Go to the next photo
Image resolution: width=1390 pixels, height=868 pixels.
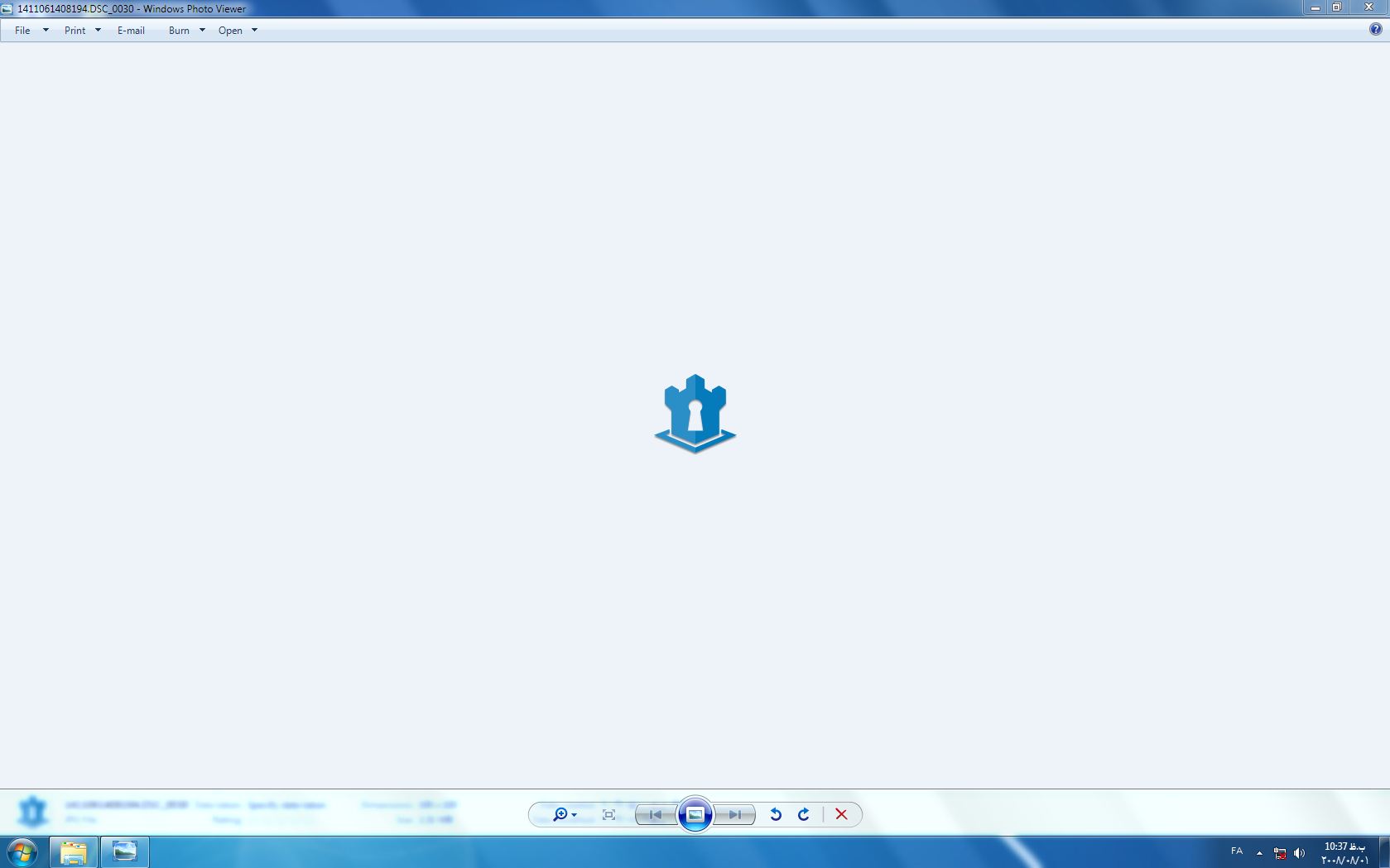(734, 814)
